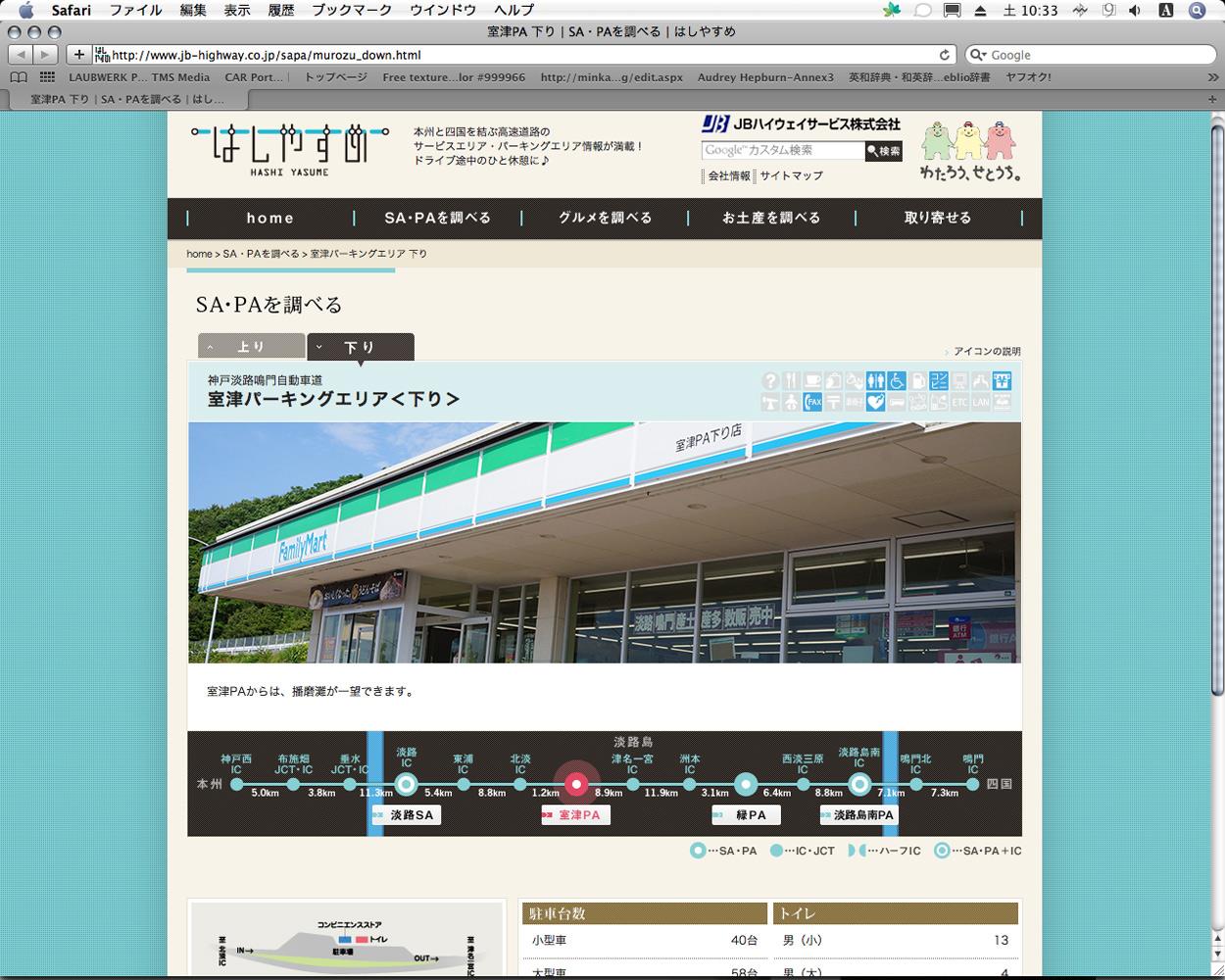
Task: Open the ブックマーク menu
Action: (352, 10)
